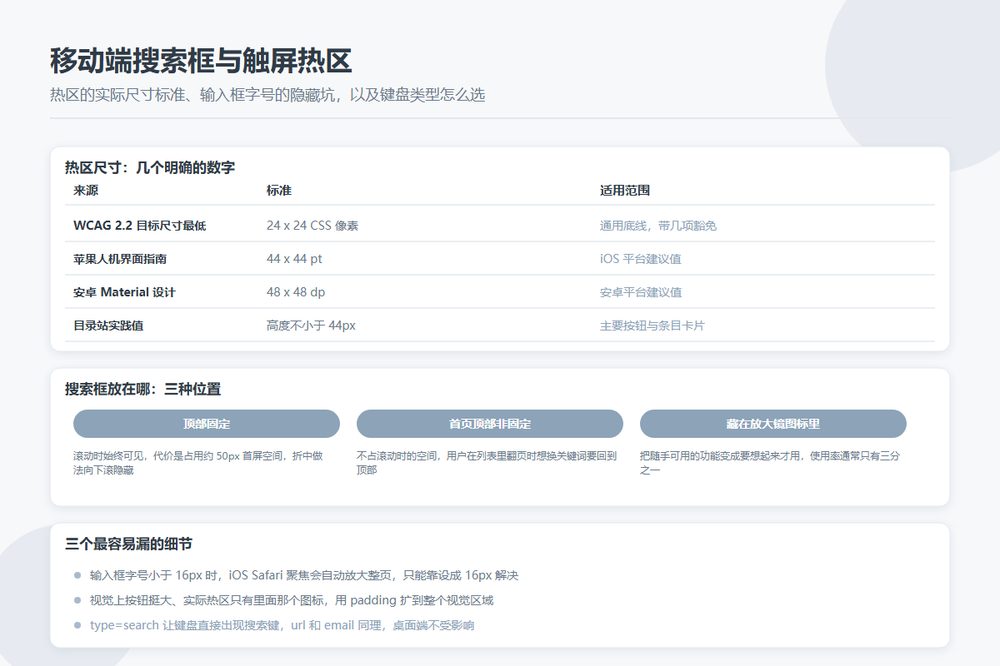The image size is (1000, 666).
Task: Click the bullet about type=search 搜索键
Action: point(282,625)
